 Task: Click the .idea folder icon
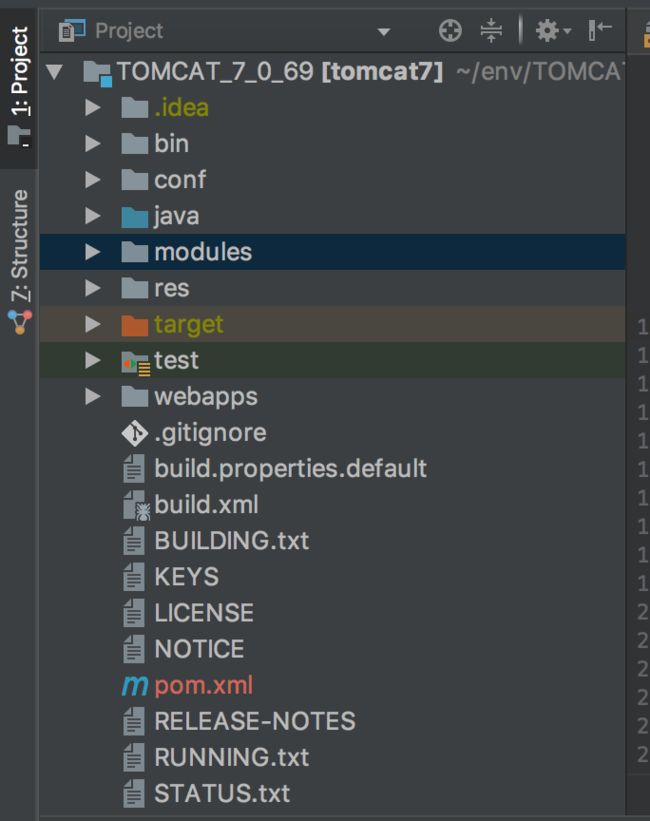click(135, 108)
